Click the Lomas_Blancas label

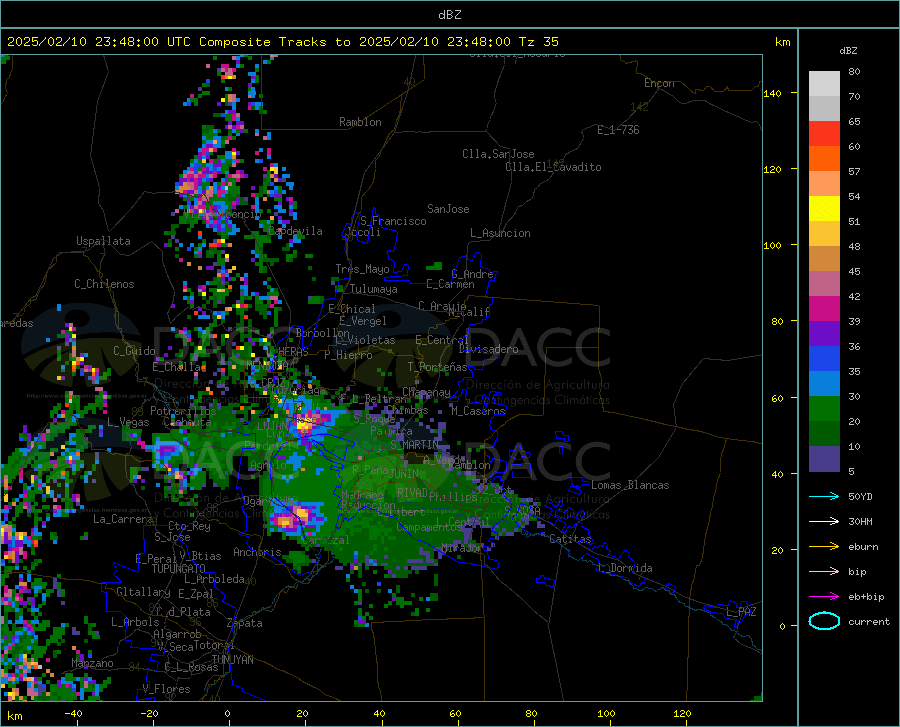click(630, 485)
